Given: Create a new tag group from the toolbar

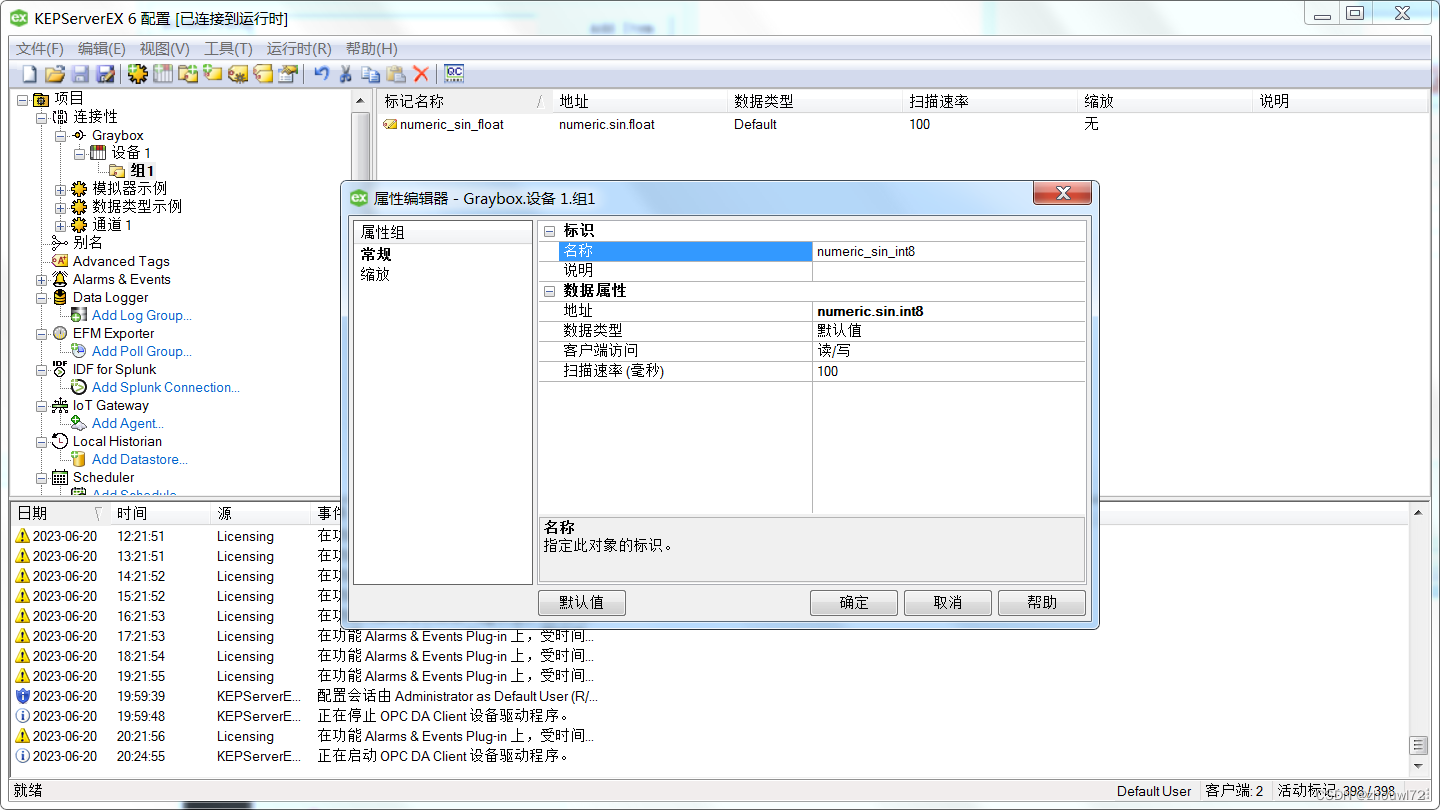Looking at the screenshot, I should (x=187, y=73).
